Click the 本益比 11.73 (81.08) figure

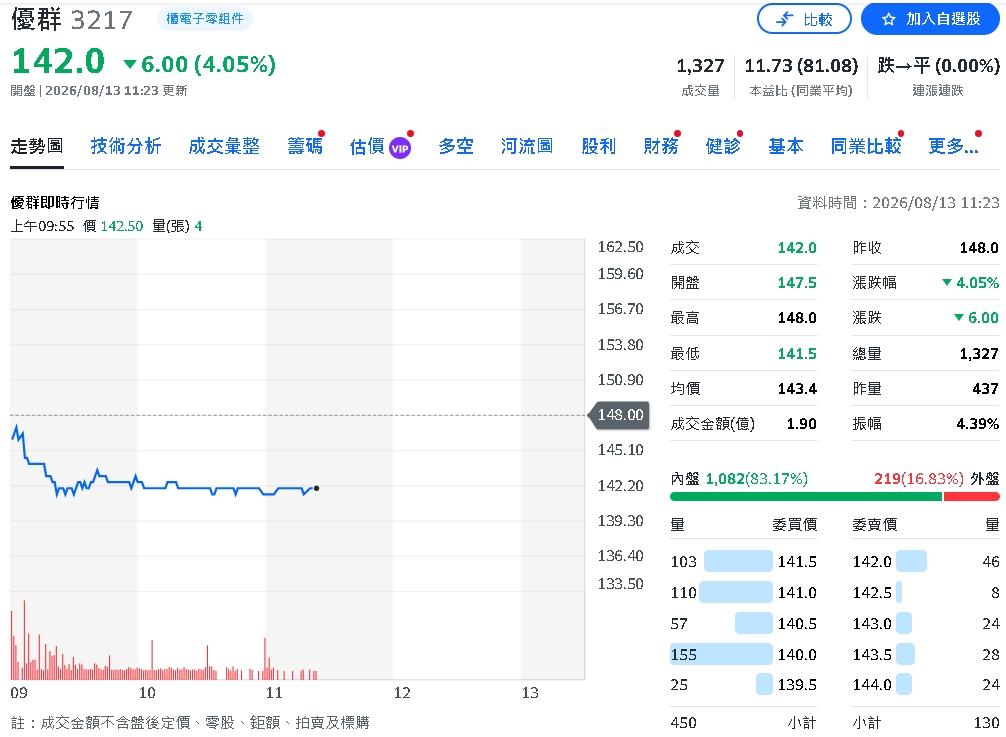click(x=801, y=65)
